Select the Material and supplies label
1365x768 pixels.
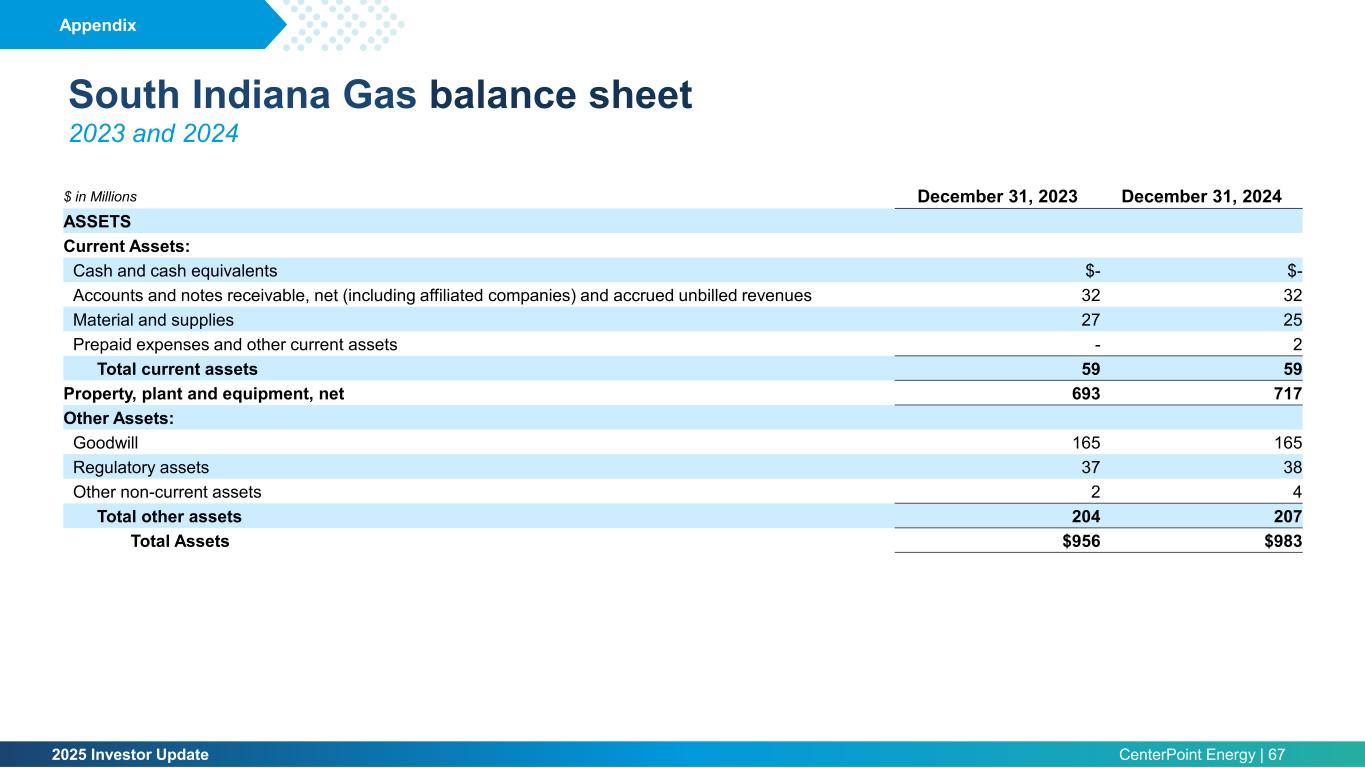(x=153, y=320)
